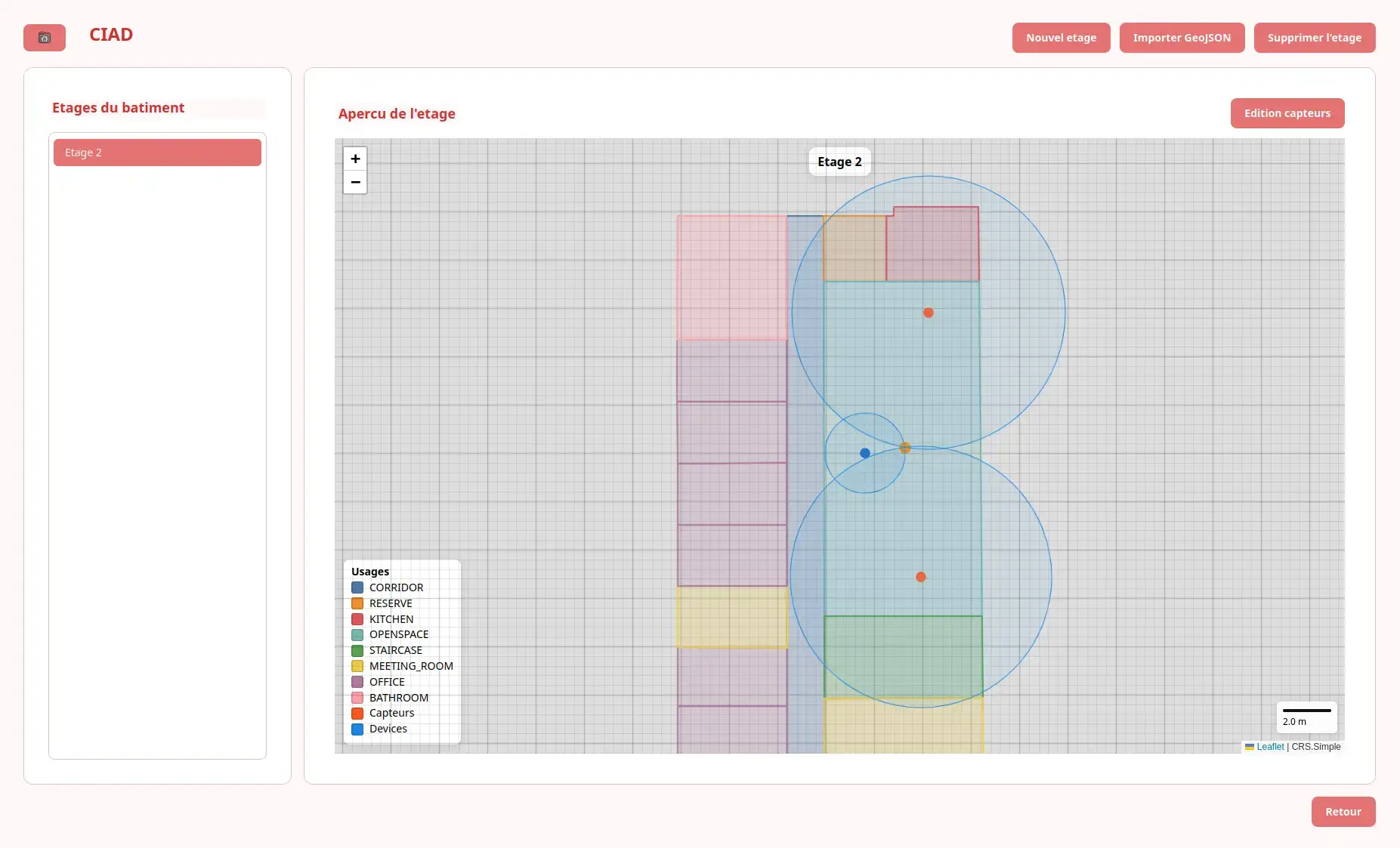
Task: Go back with the Retour button
Action: pyautogui.click(x=1343, y=812)
